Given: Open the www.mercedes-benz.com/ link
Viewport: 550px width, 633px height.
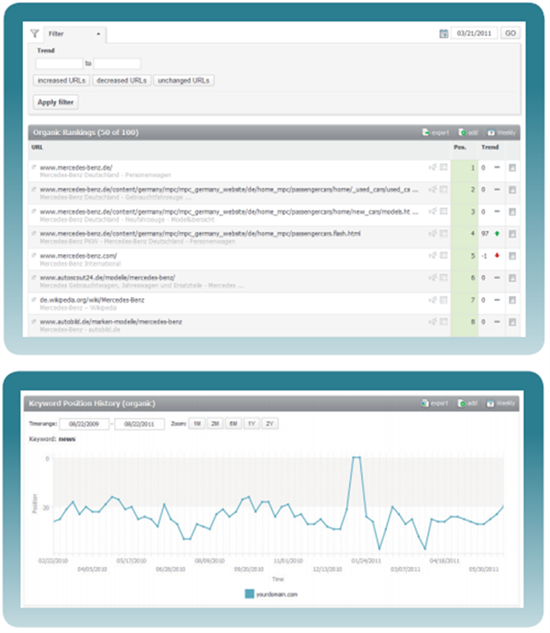Looking at the screenshot, I should pyautogui.click(x=78, y=256).
